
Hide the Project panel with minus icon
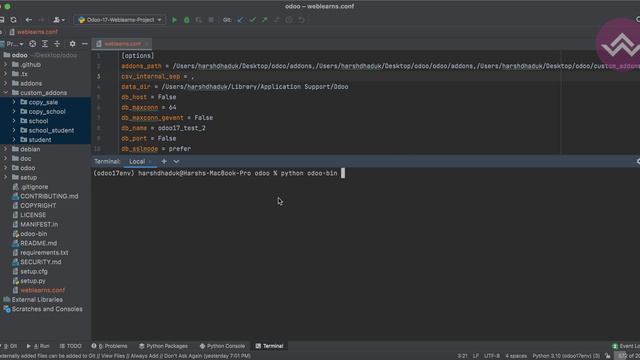[84, 44]
